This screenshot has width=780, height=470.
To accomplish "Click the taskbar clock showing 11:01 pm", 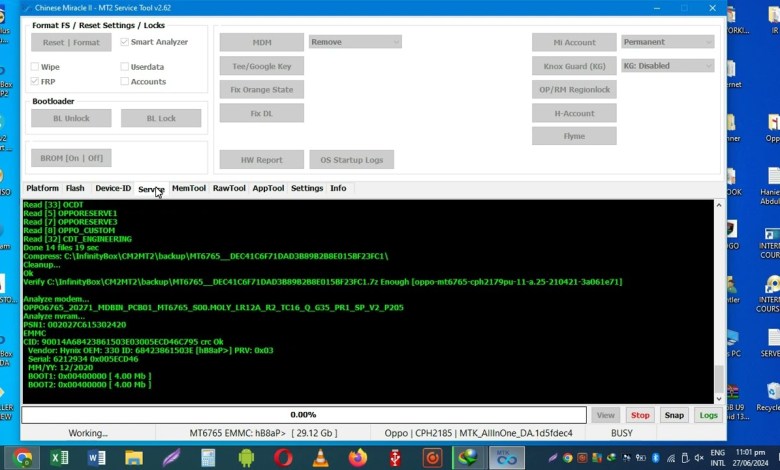I will pos(750,458).
